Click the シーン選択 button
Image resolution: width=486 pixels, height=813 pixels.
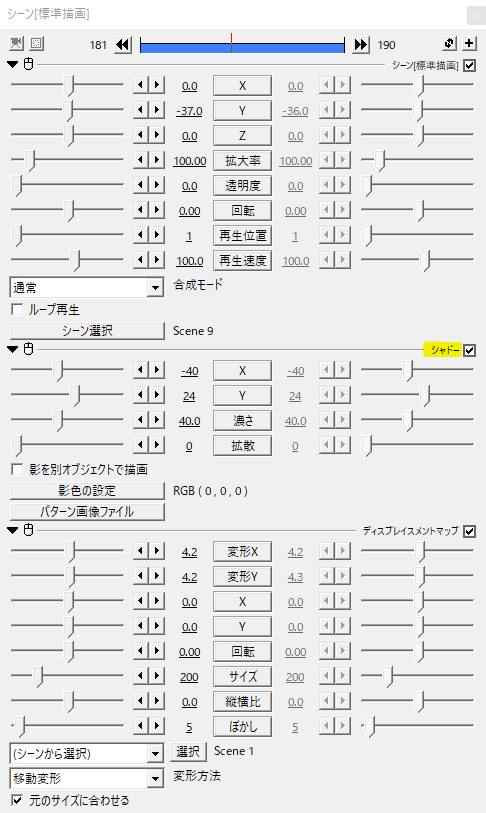(x=87, y=331)
